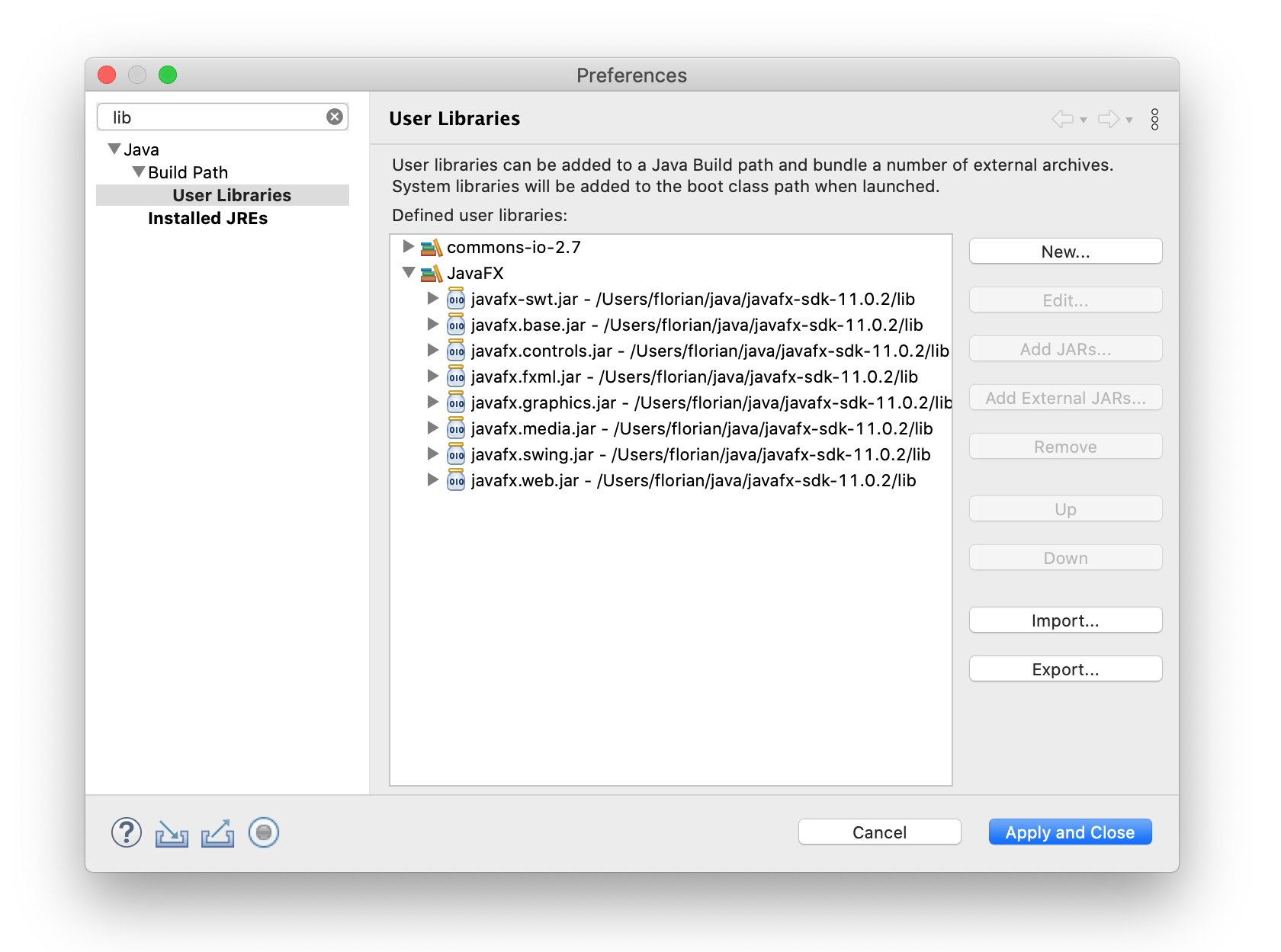The height and width of the screenshot is (952, 1281).
Task: Expand the commons-io-2.7 library
Action: click(x=408, y=246)
